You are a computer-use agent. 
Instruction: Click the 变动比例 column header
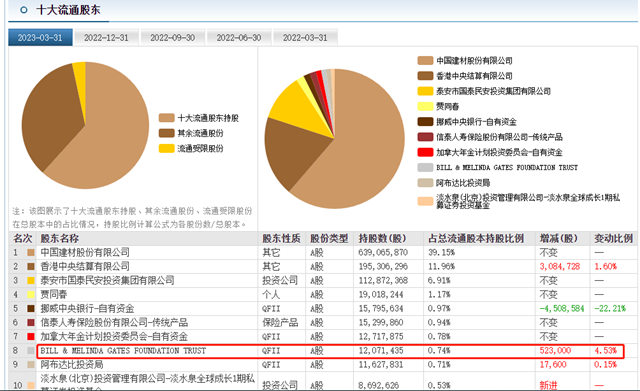(x=613, y=238)
